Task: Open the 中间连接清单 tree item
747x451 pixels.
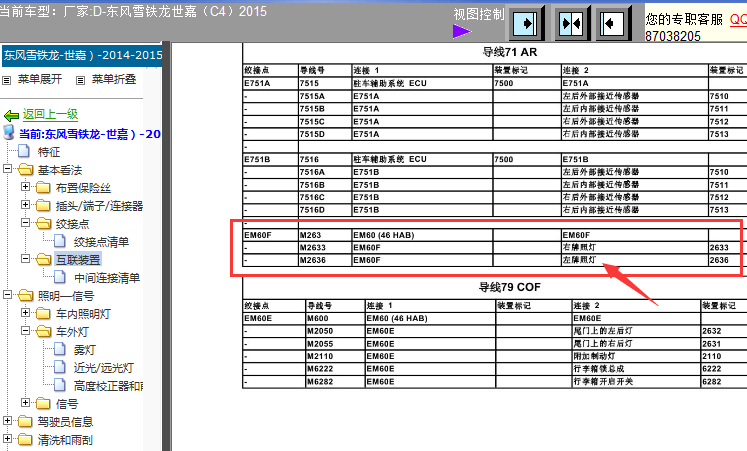Action: coord(107,279)
